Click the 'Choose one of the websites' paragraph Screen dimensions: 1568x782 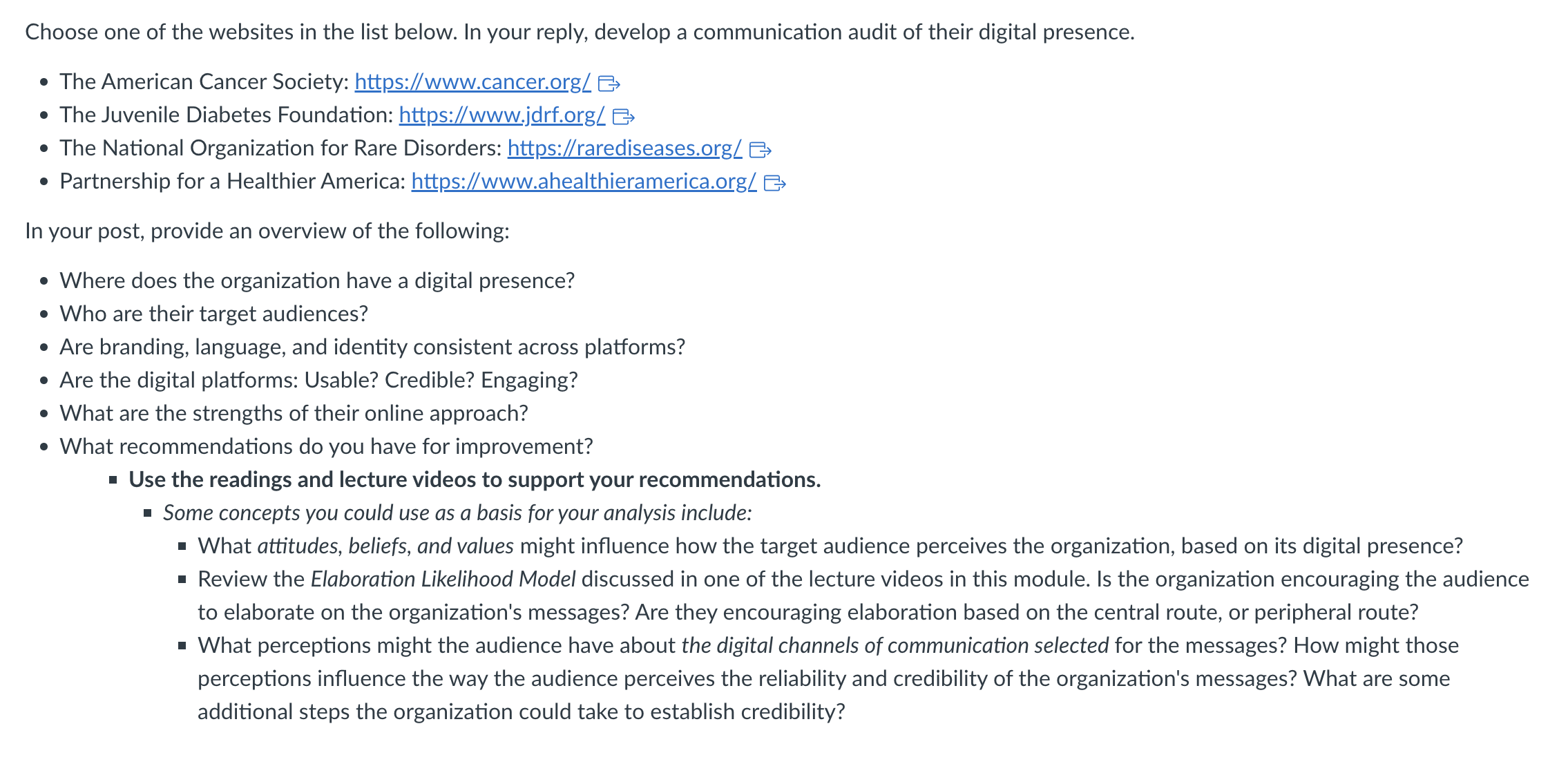[580, 32]
